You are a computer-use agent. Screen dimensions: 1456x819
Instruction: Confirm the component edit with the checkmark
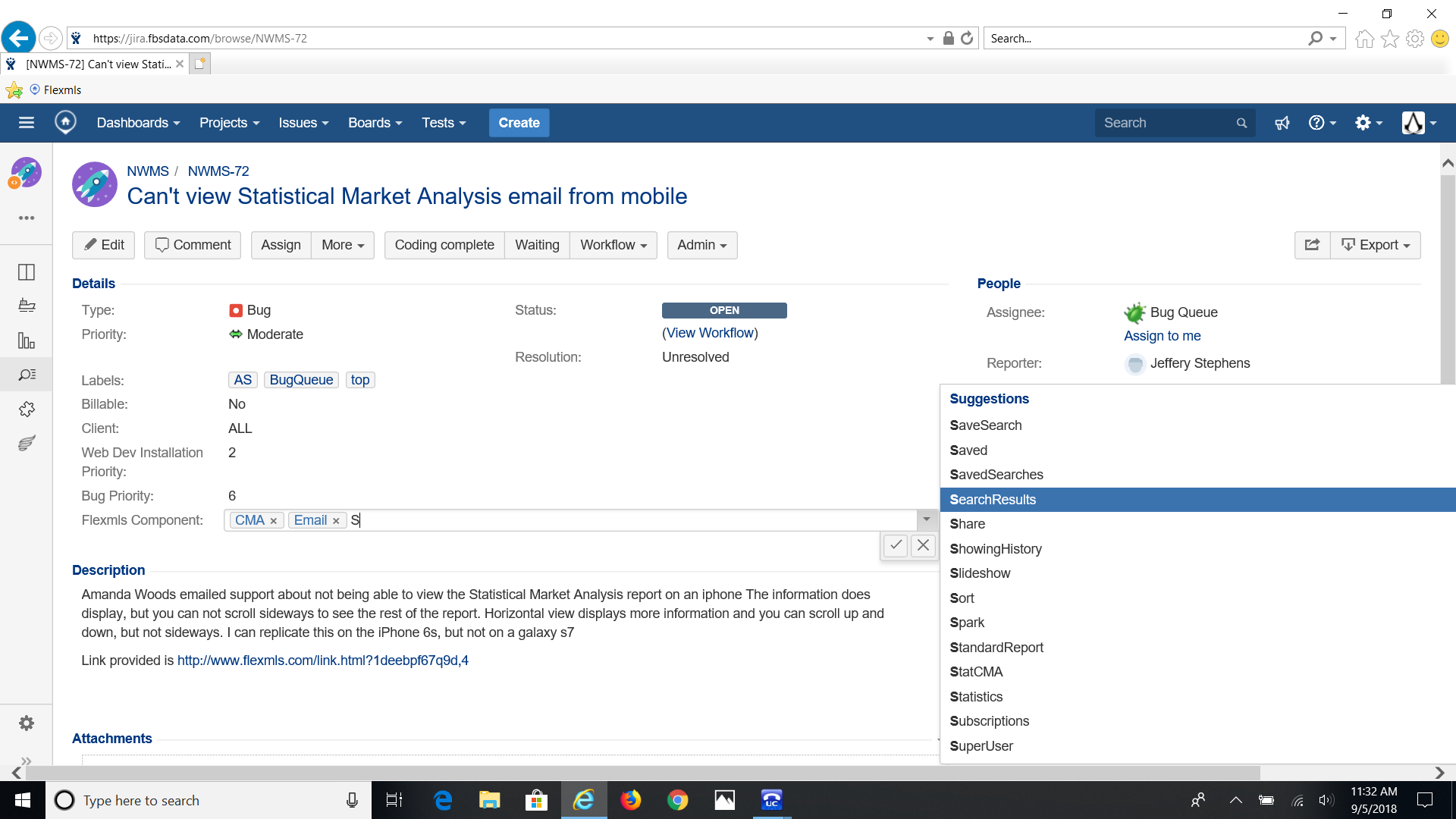[896, 545]
